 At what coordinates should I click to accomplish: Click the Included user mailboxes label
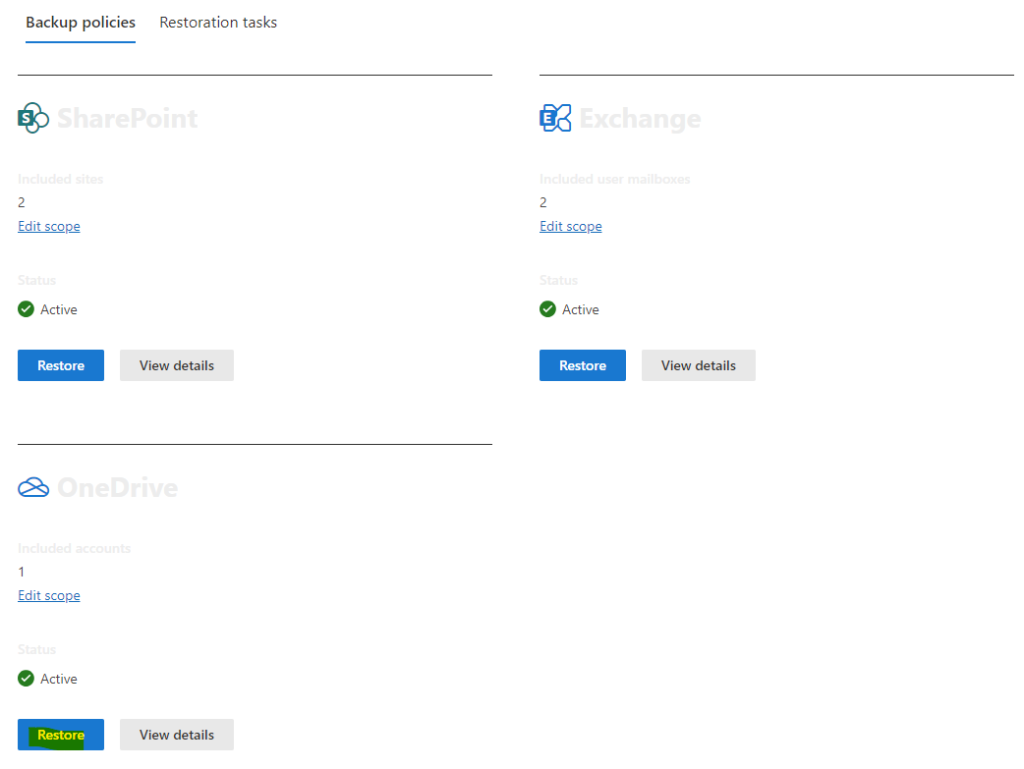click(615, 179)
